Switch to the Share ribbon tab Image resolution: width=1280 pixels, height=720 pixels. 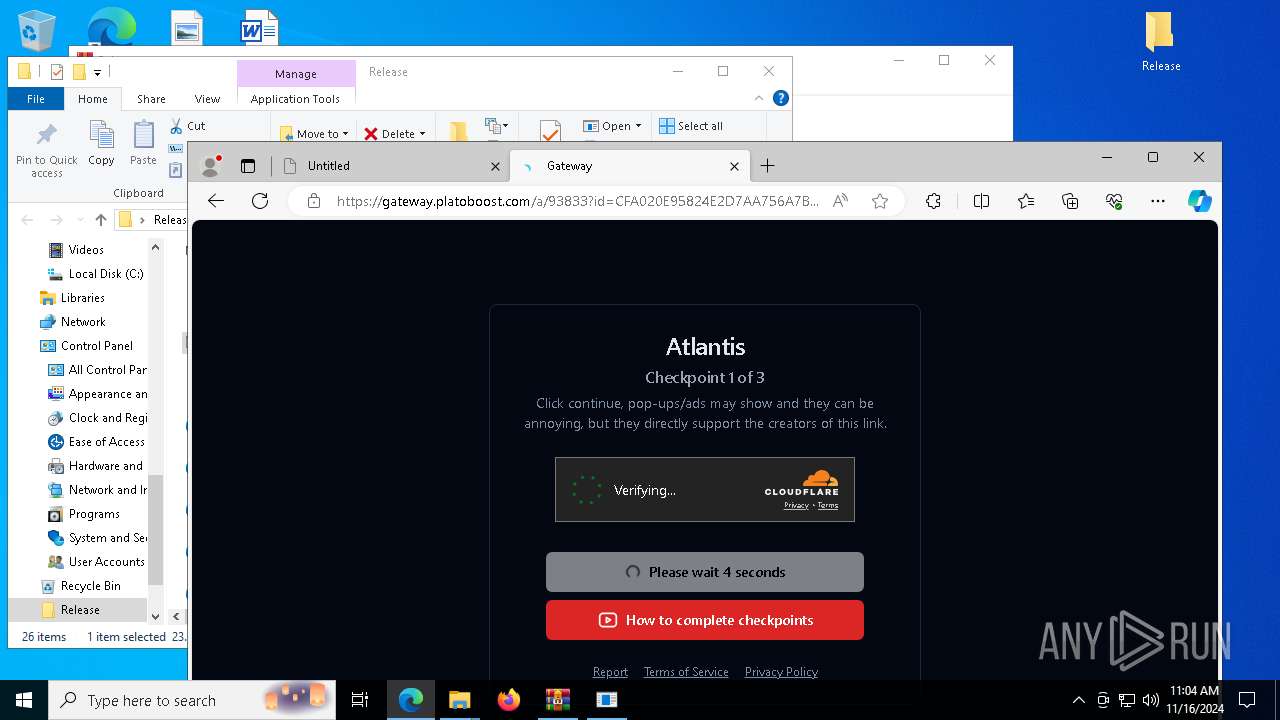(151, 99)
